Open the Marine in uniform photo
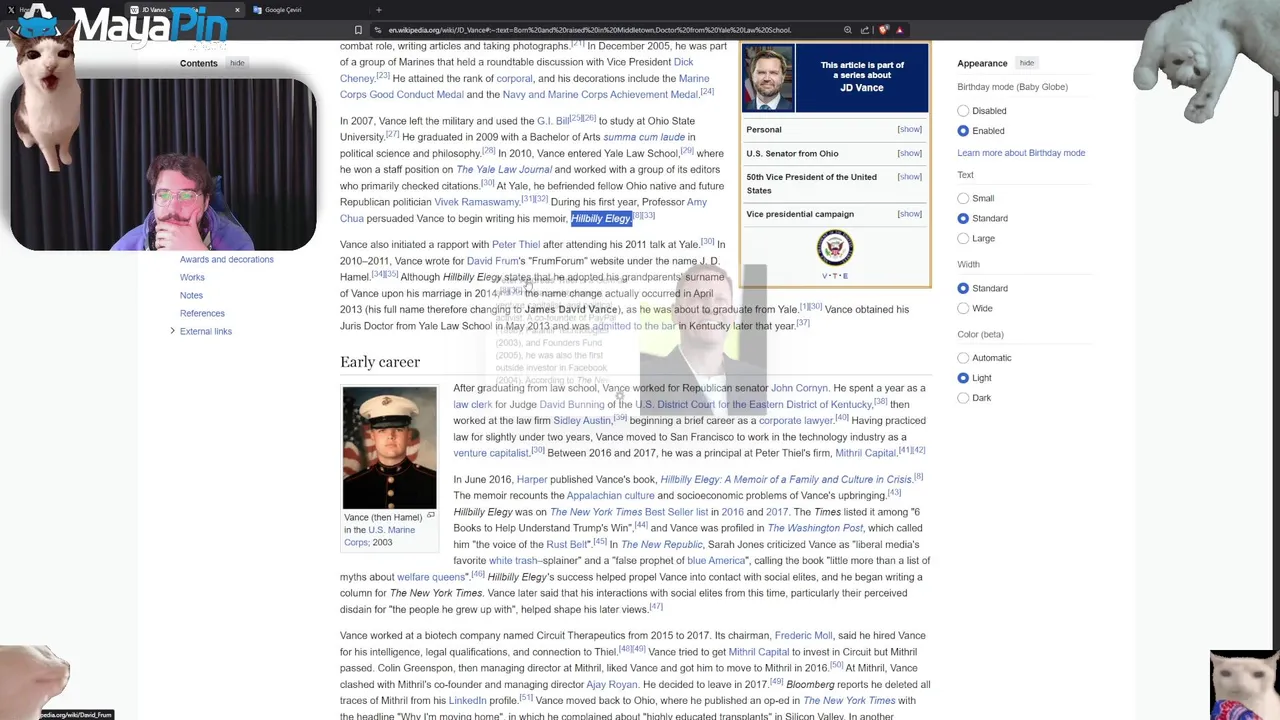1280x720 pixels. pos(390,448)
